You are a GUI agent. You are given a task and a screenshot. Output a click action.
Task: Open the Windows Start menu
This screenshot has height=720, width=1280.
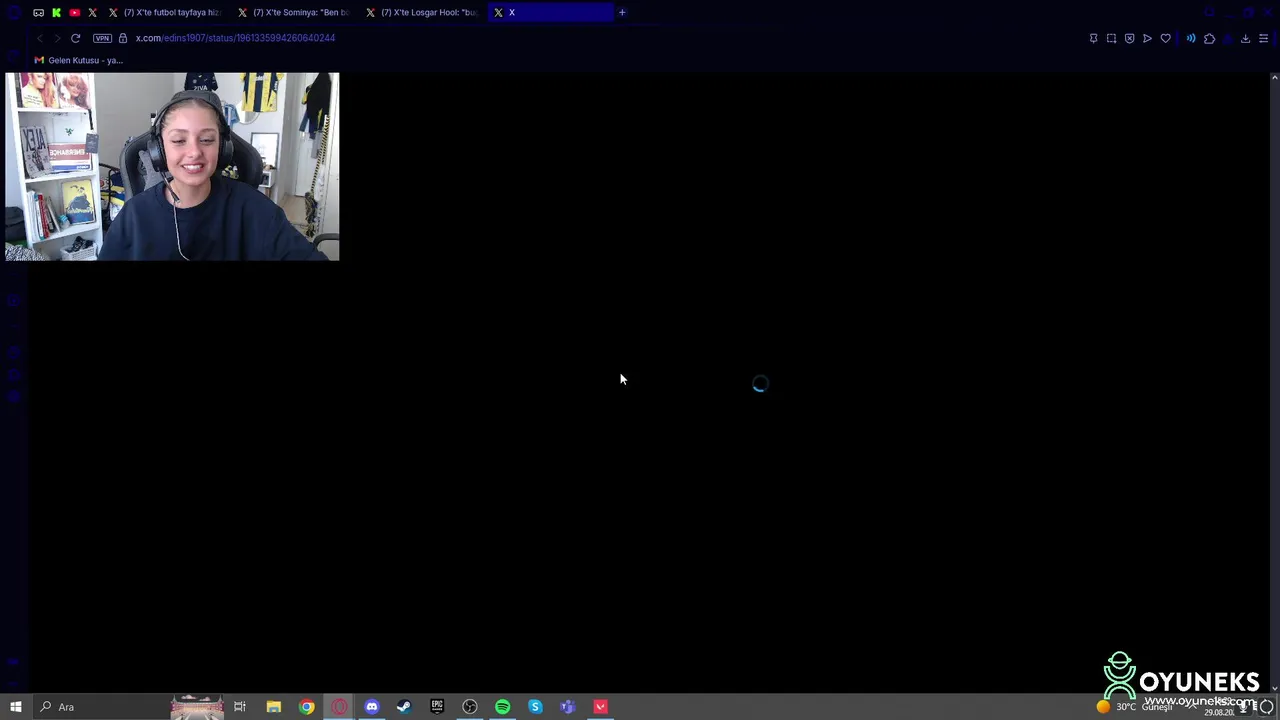click(15, 707)
